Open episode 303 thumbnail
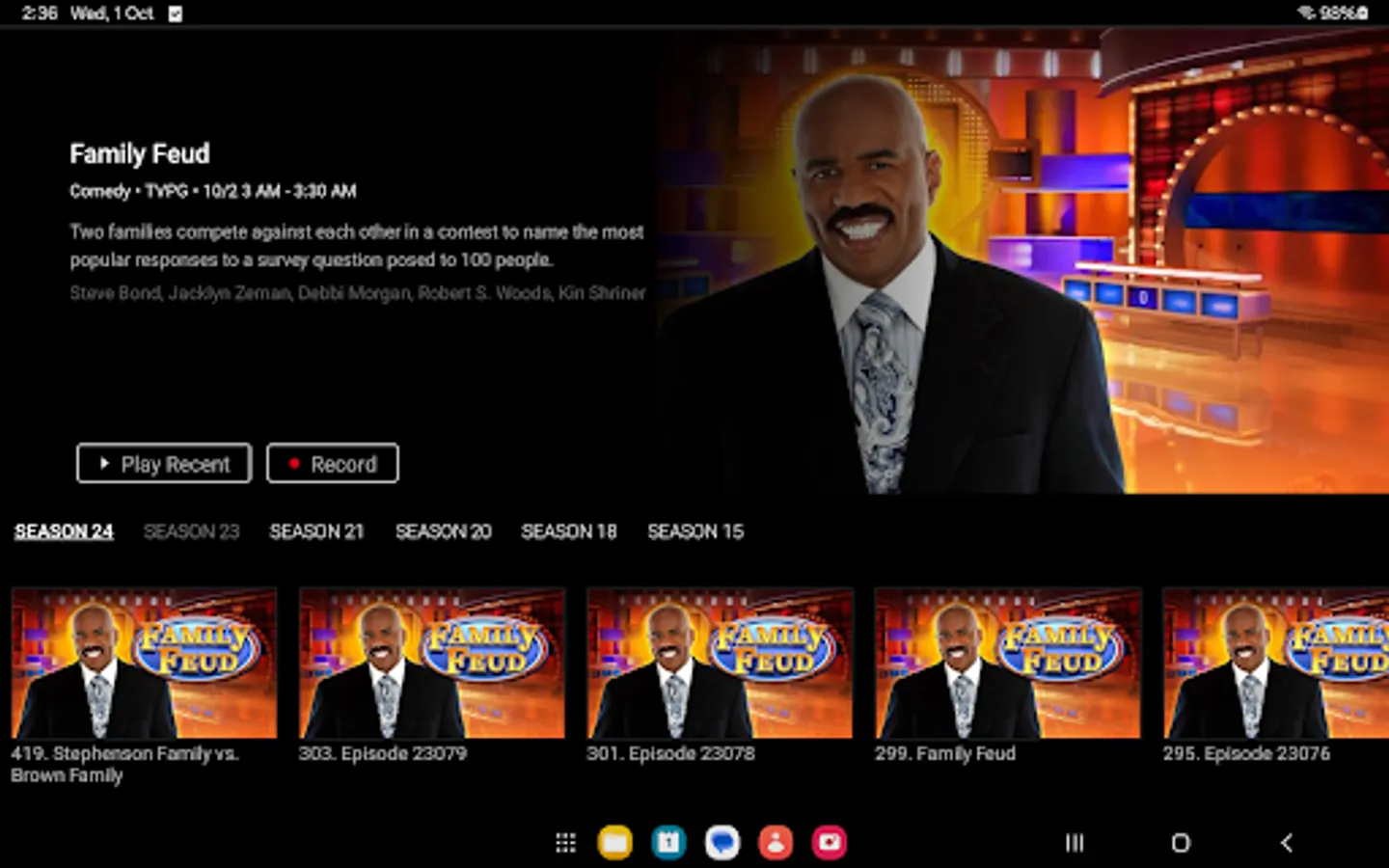This screenshot has height=868, width=1389. 432,664
